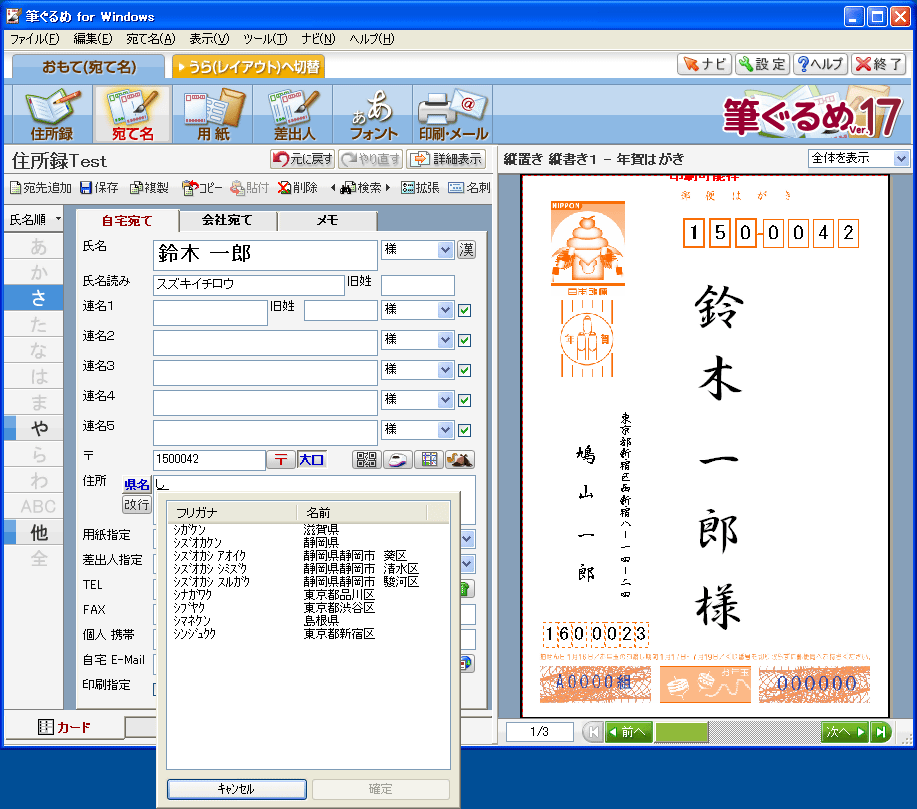Duplicate the entry with 複製

point(149,188)
